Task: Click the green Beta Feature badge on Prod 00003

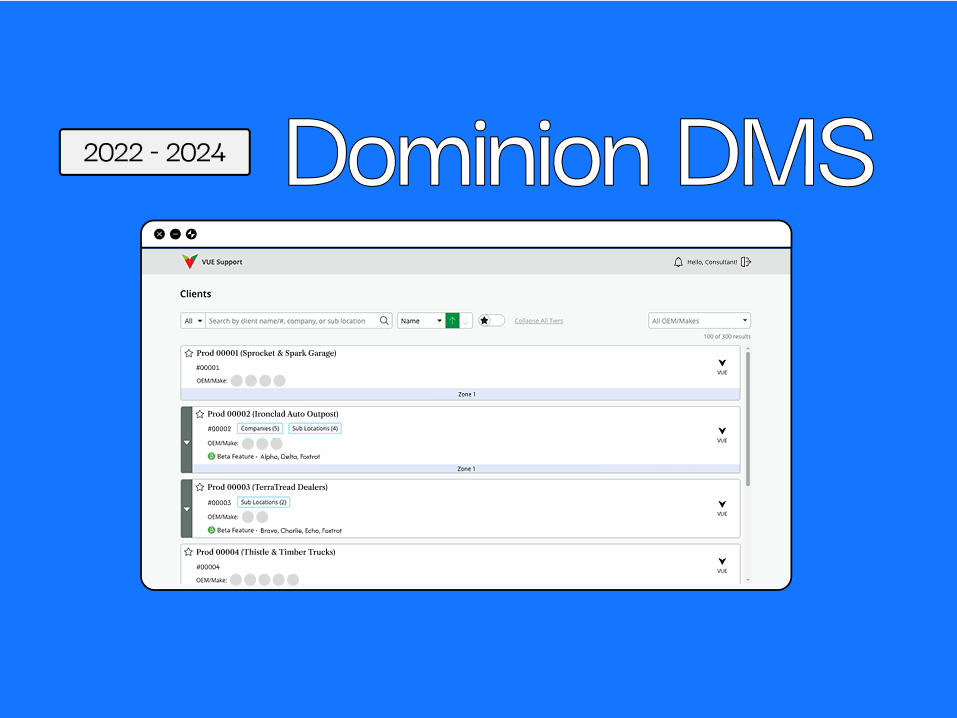Action: click(211, 530)
